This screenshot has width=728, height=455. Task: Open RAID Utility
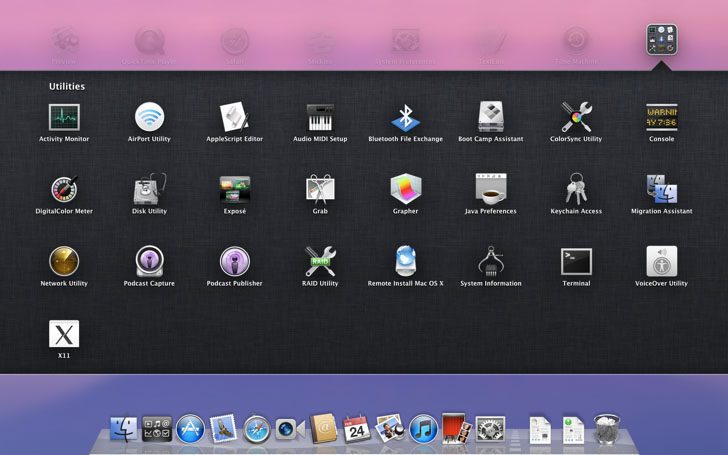320,261
